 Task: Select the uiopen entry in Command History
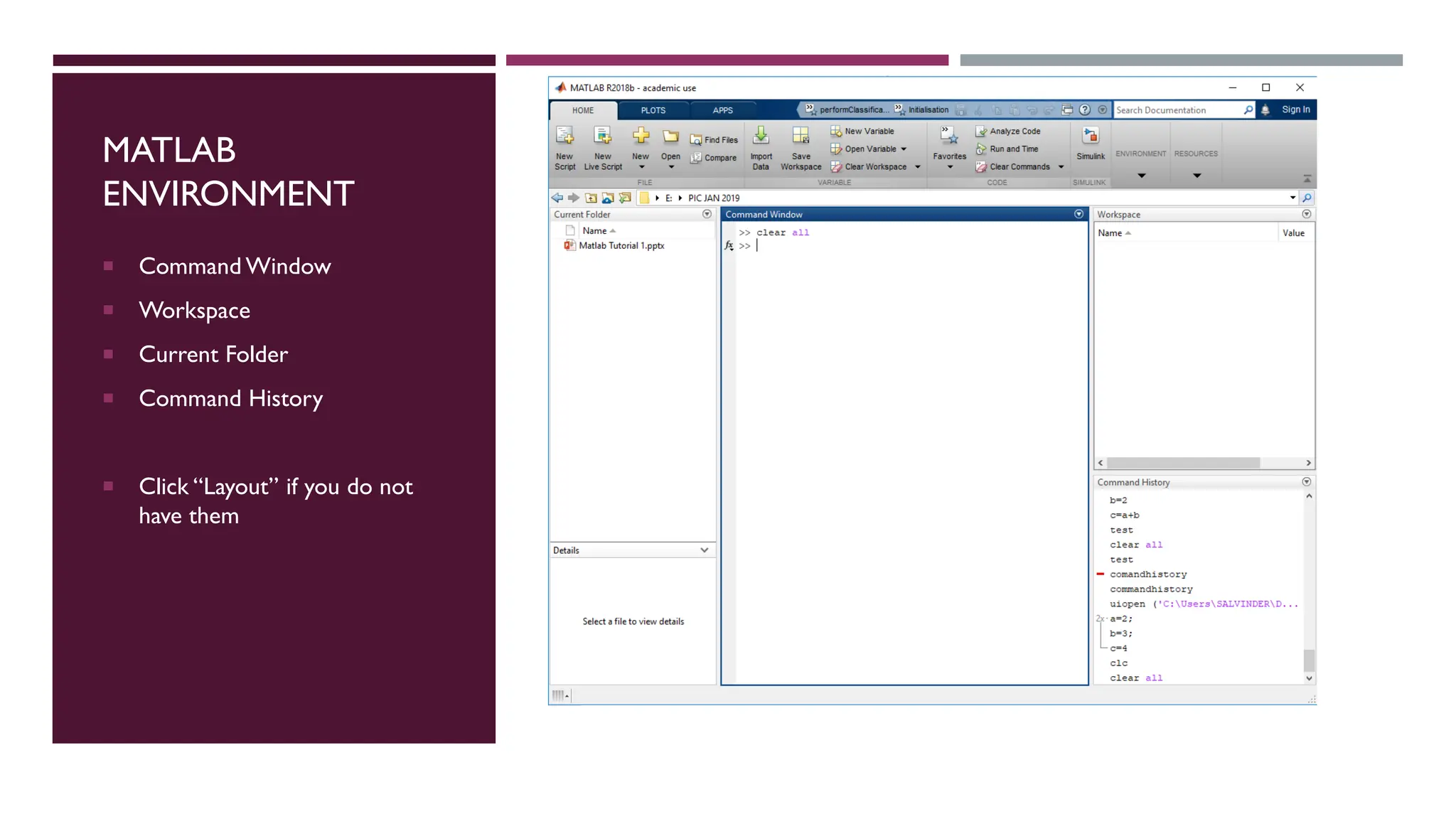[1204, 604]
